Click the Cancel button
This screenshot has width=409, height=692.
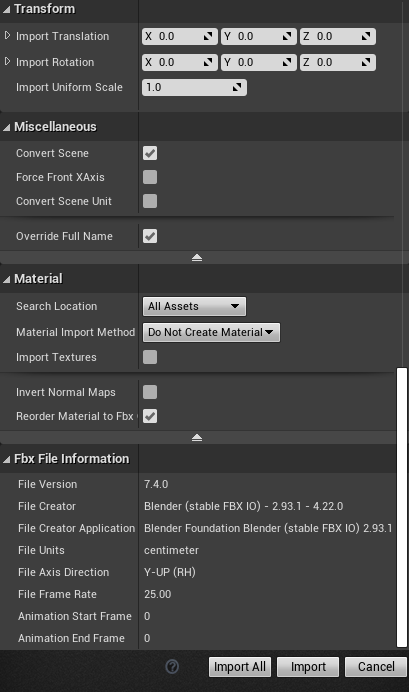[x=376, y=667]
